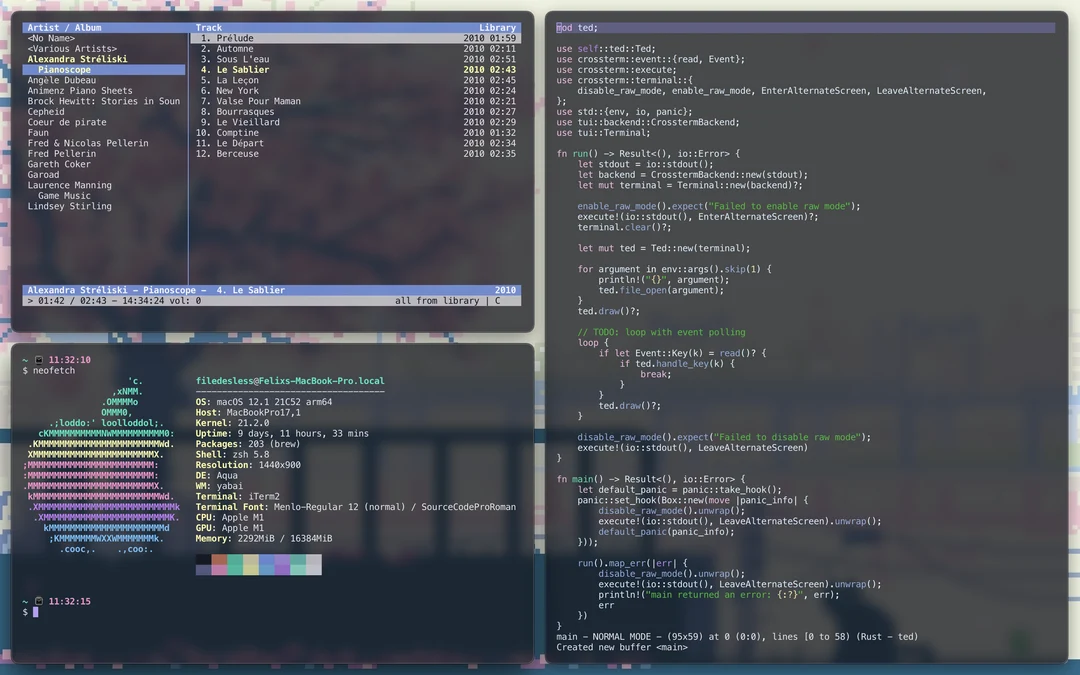This screenshot has height=675, width=1080.
Task: Click the 'all from library' play mode indicator
Action: [438, 301]
